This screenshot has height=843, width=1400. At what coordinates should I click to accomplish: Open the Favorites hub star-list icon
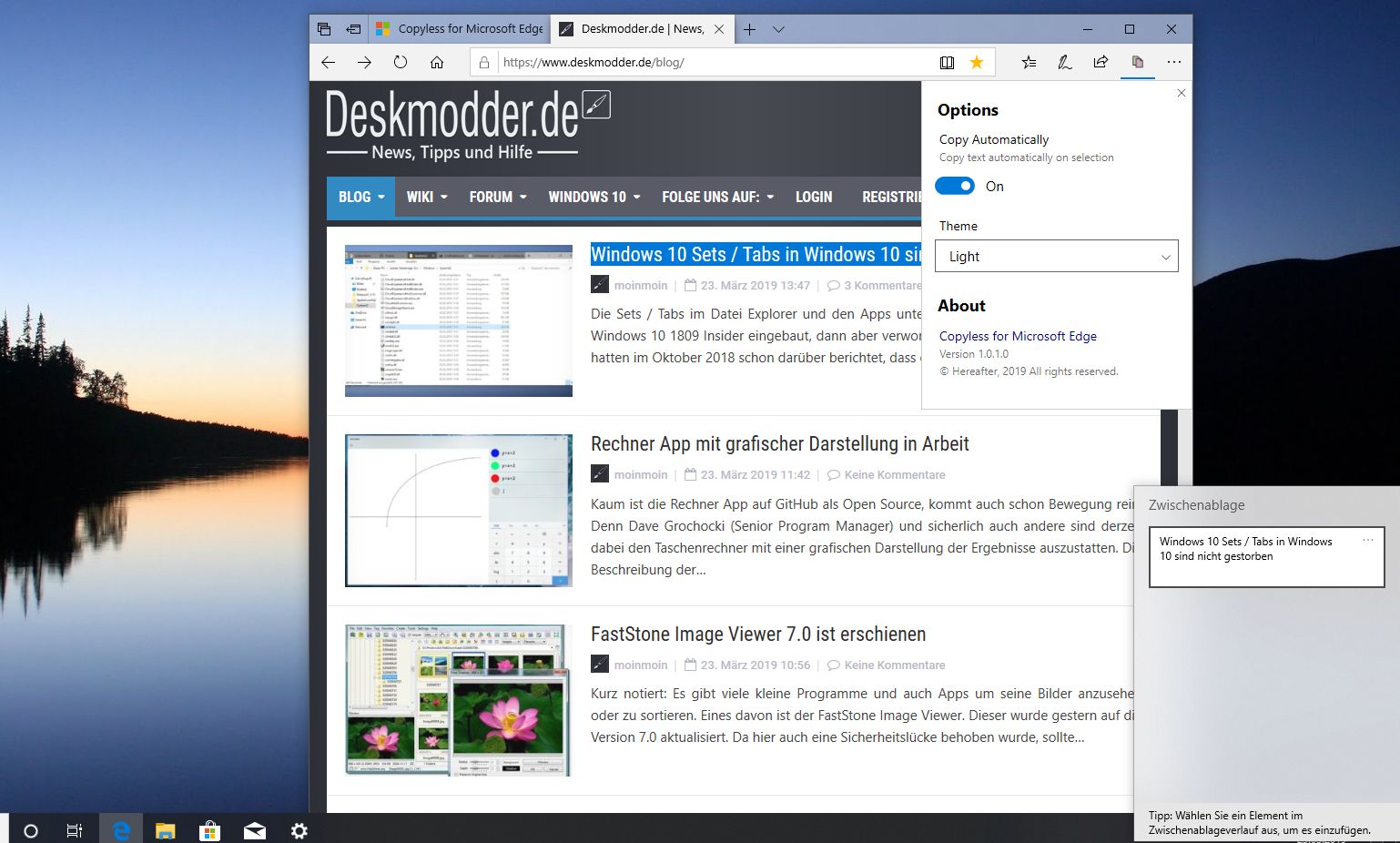click(x=1029, y=62)
